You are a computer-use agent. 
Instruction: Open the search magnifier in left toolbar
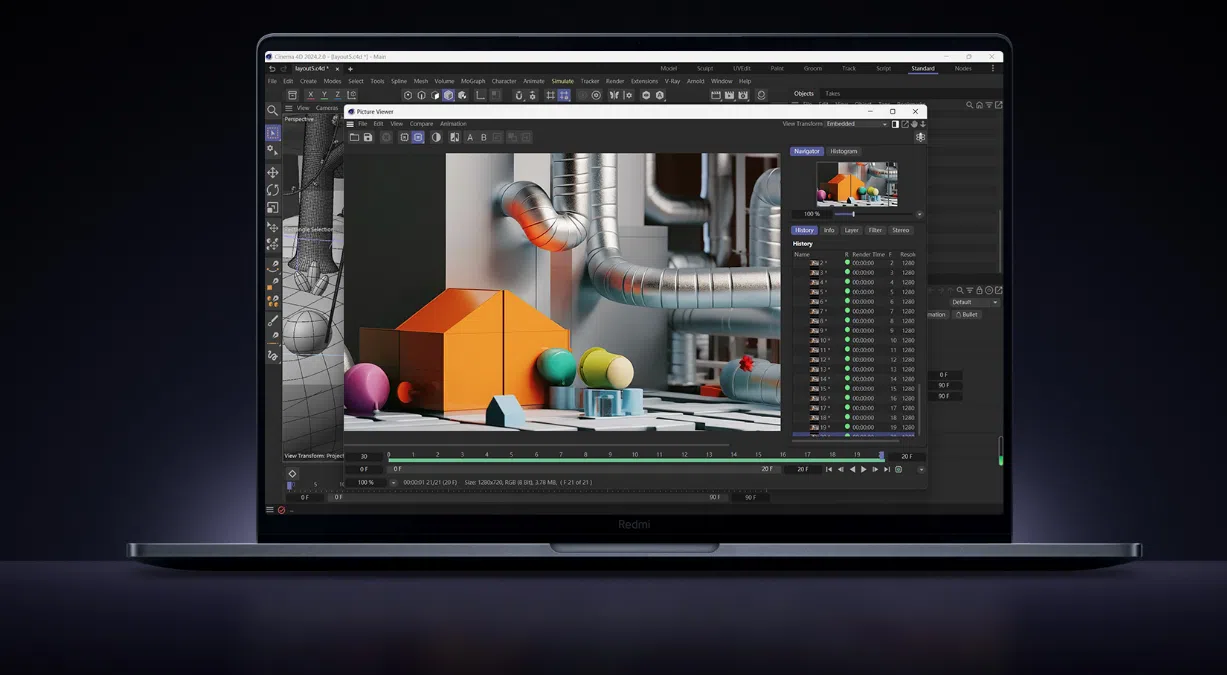(272, 110)
